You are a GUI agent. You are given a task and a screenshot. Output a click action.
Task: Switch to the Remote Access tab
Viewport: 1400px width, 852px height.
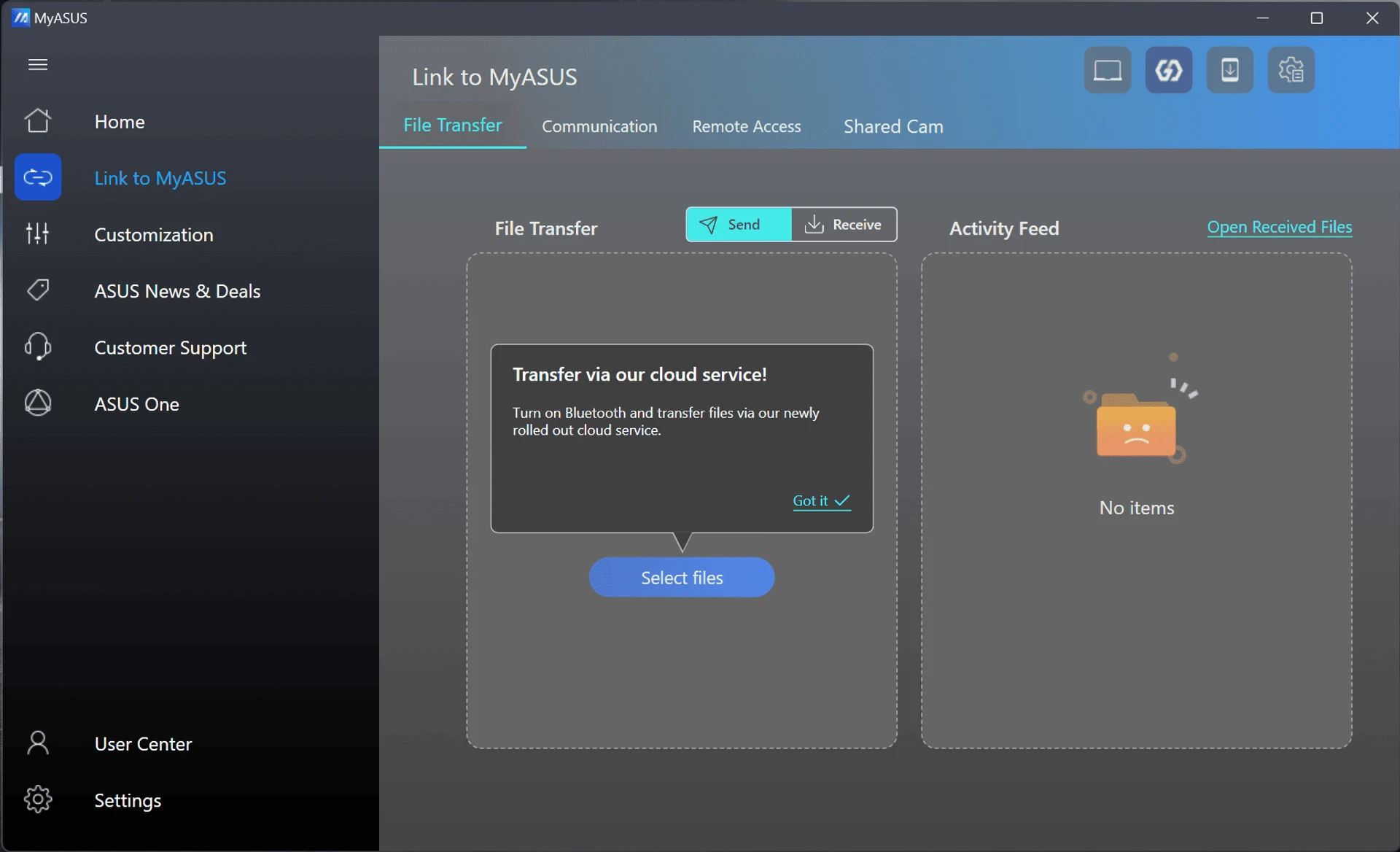[747, 126]
